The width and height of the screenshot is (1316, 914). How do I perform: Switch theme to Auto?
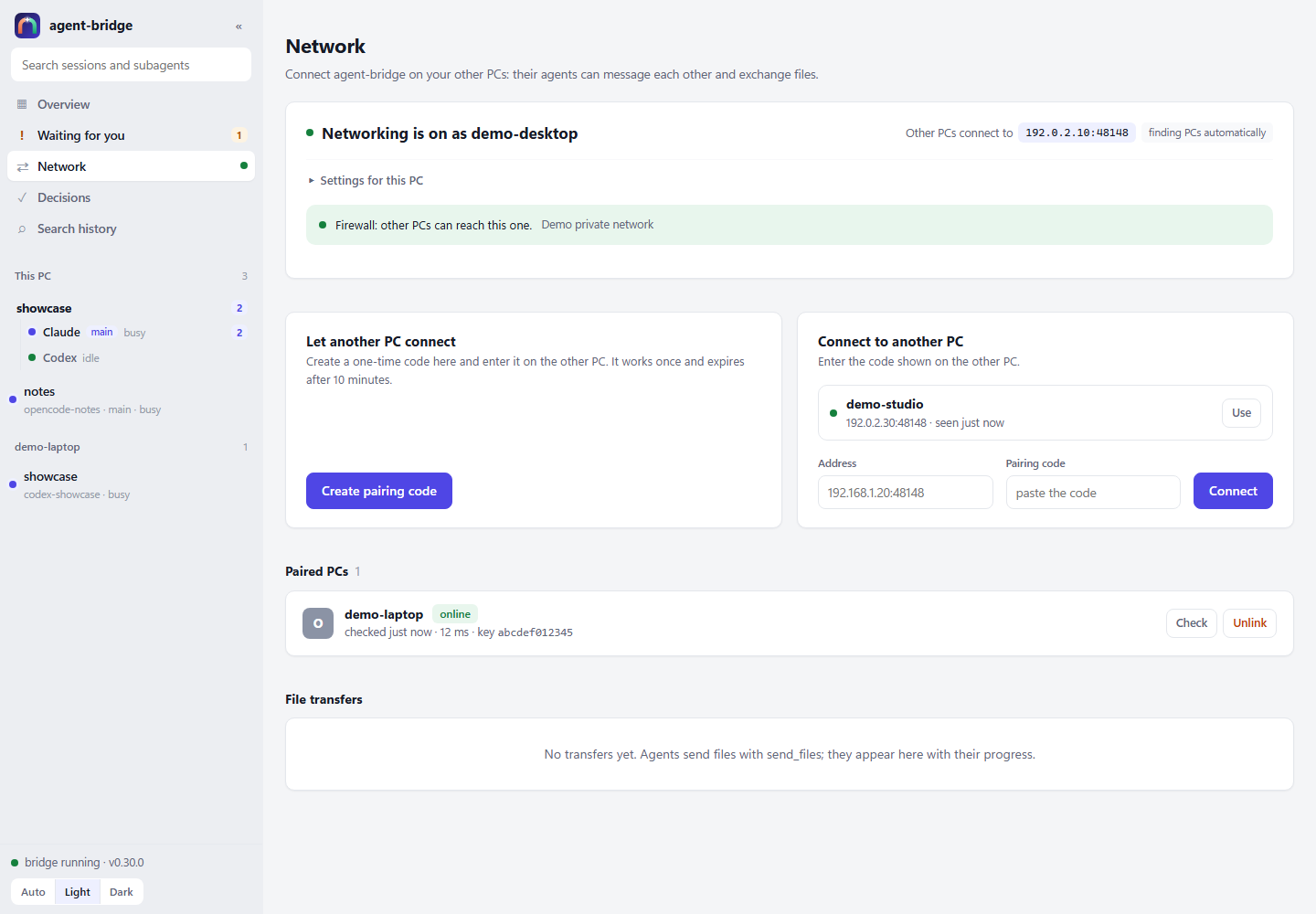(33, 892)
